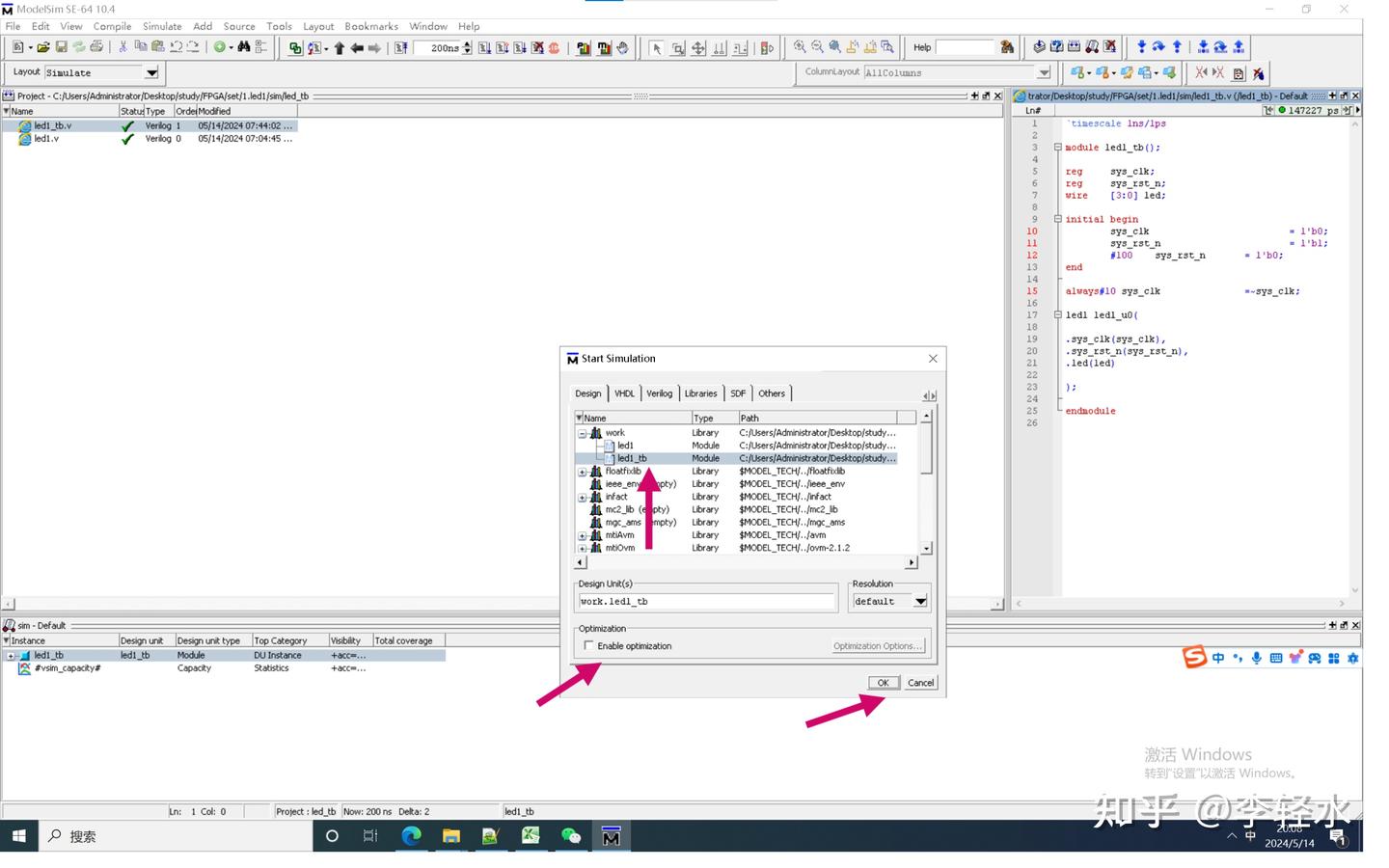The height and width of the screenshot is (868, 1389).
Task: Close the Start Simulation dialog
Action: click(x=933, y=359)
